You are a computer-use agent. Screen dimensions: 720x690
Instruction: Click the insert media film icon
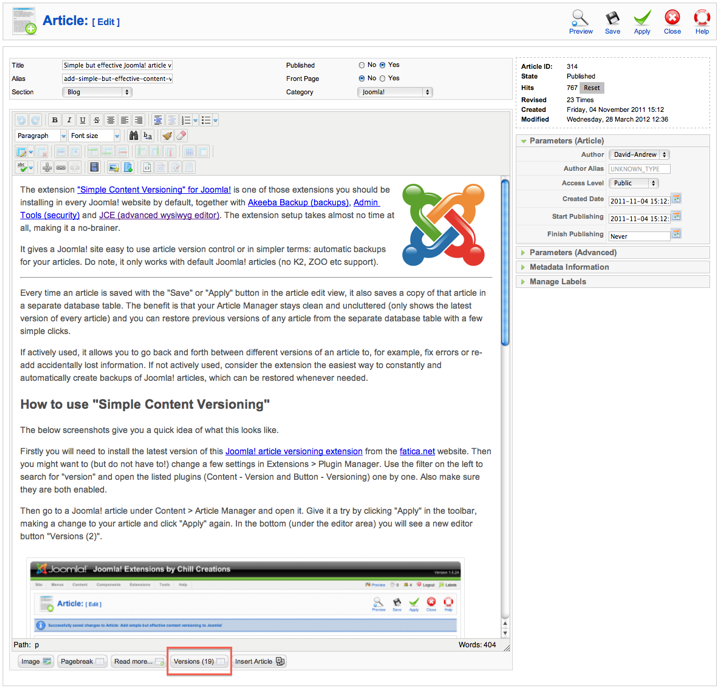[x=95, y=167]
